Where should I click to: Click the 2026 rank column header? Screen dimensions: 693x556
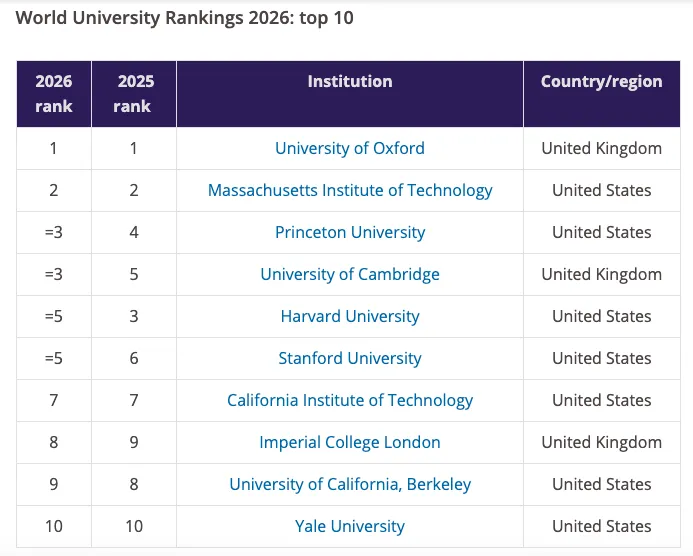54,94
